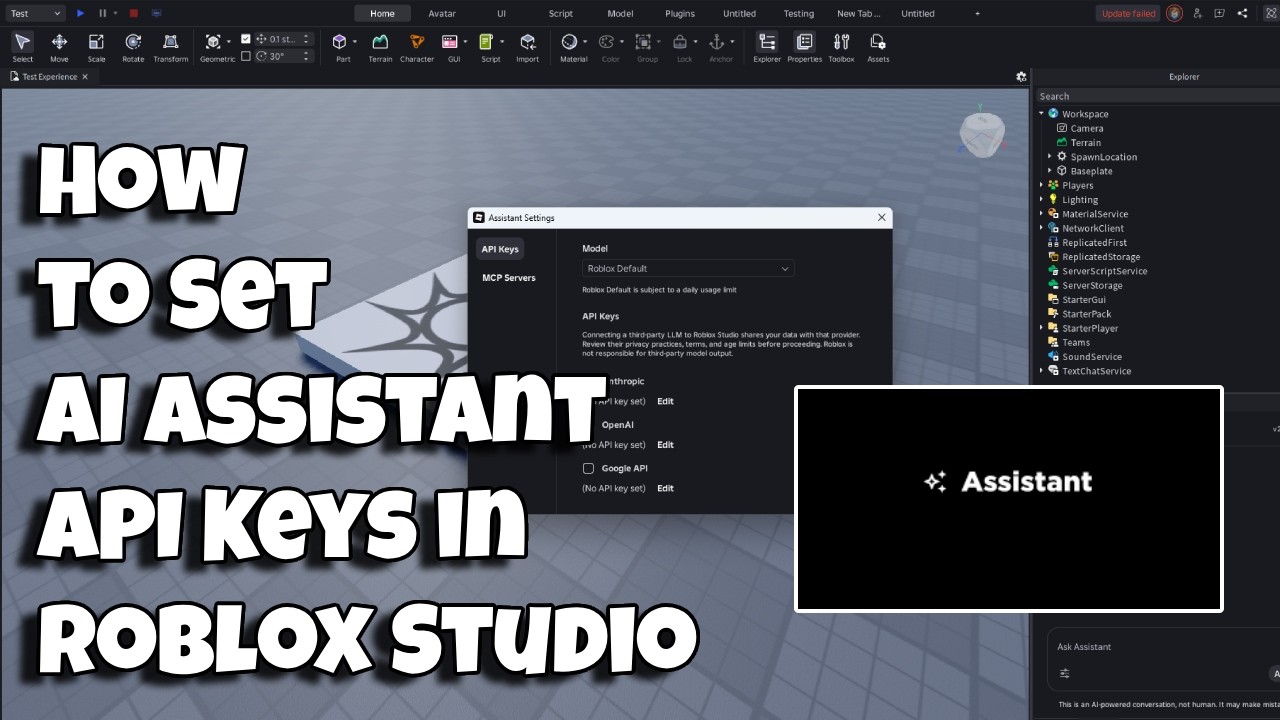The image size is (1280, 720).
Task: Click the Geometric snapping mode icon
Action: [x=213, y=41]
